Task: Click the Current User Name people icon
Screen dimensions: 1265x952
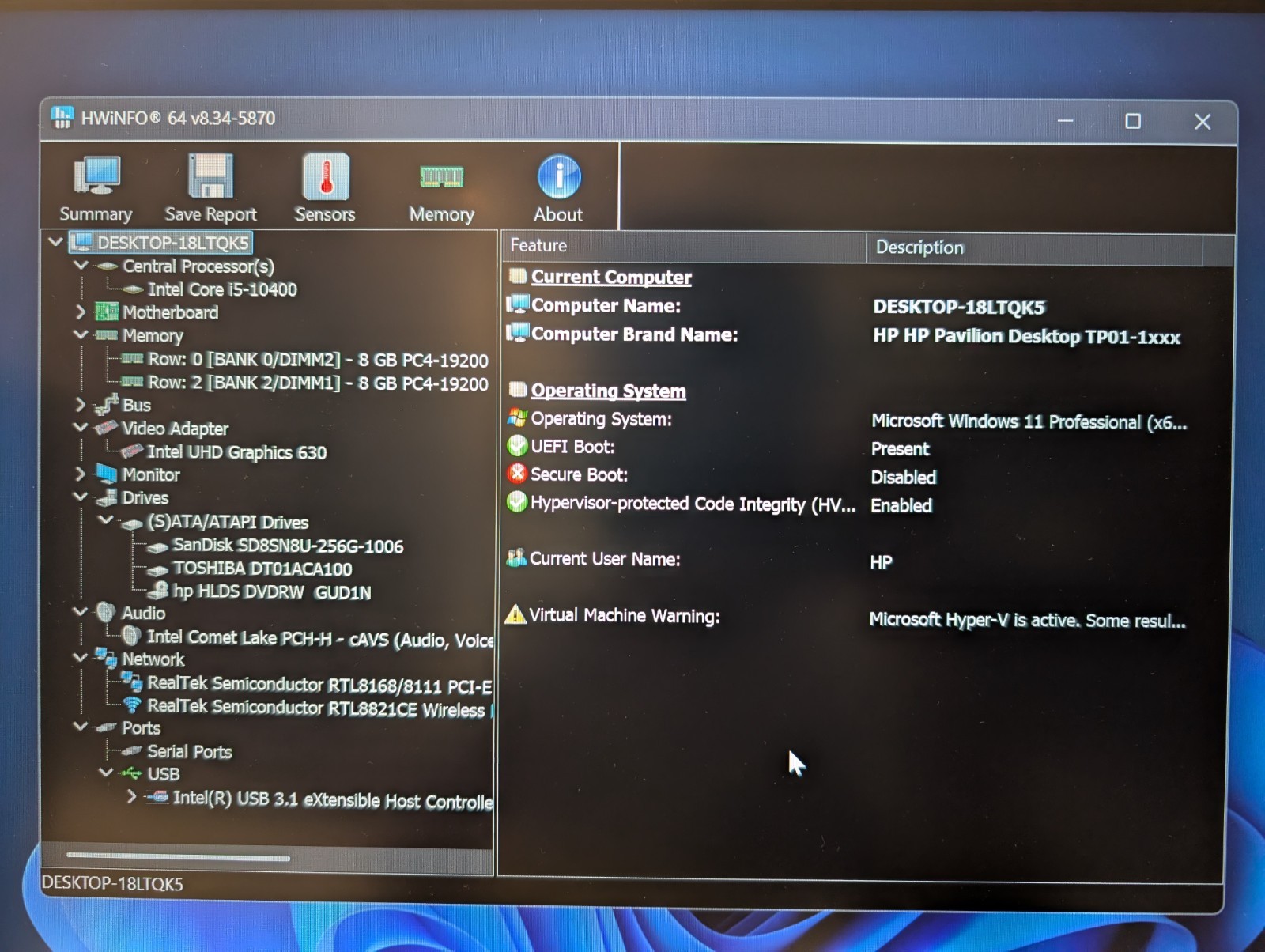Action: point(516,557)
